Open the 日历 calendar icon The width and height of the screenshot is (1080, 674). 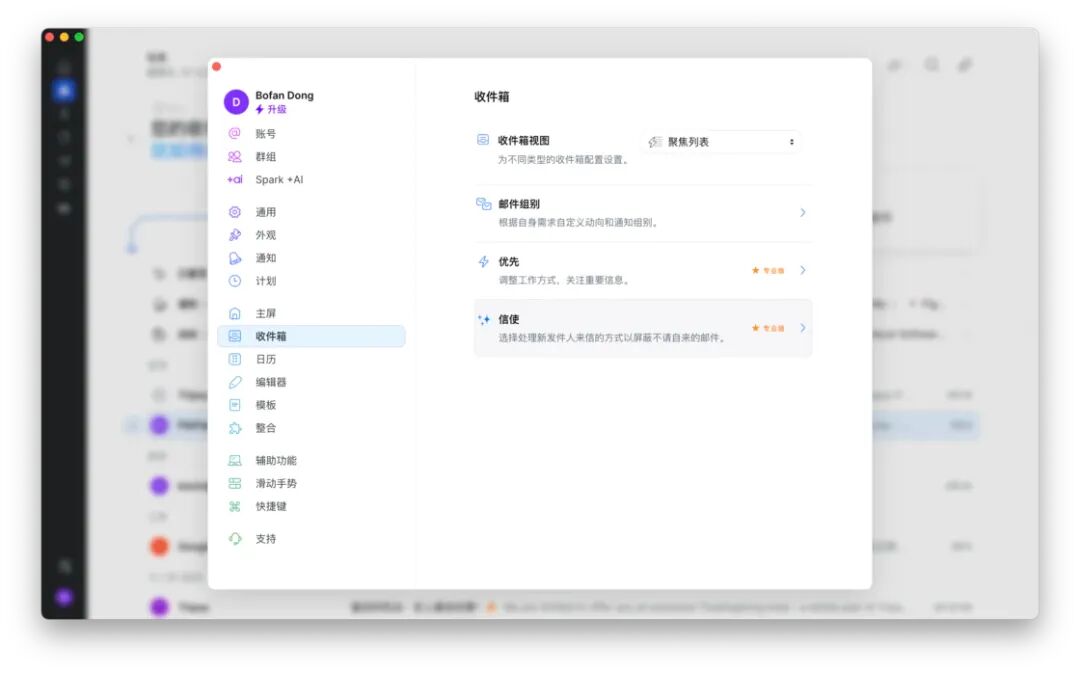[x=235, y=359]
